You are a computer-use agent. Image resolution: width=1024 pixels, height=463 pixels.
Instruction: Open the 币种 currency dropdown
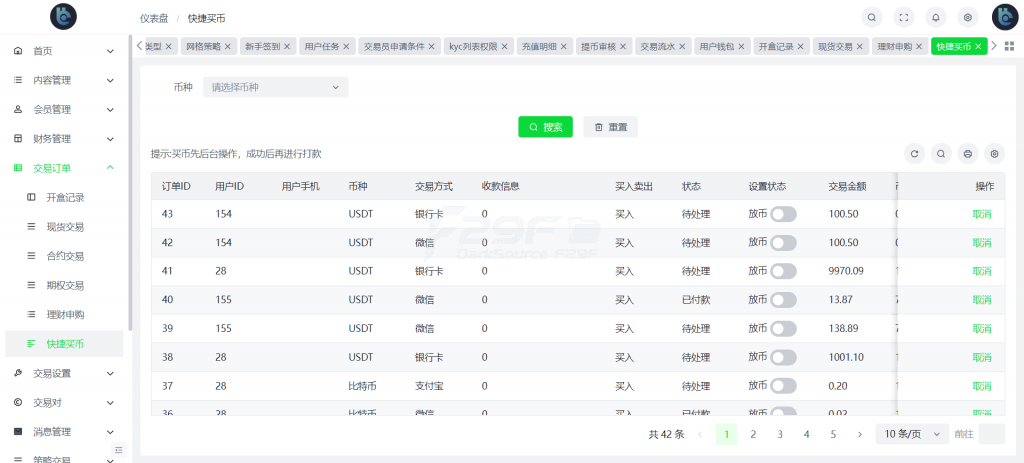click(274, 87)
